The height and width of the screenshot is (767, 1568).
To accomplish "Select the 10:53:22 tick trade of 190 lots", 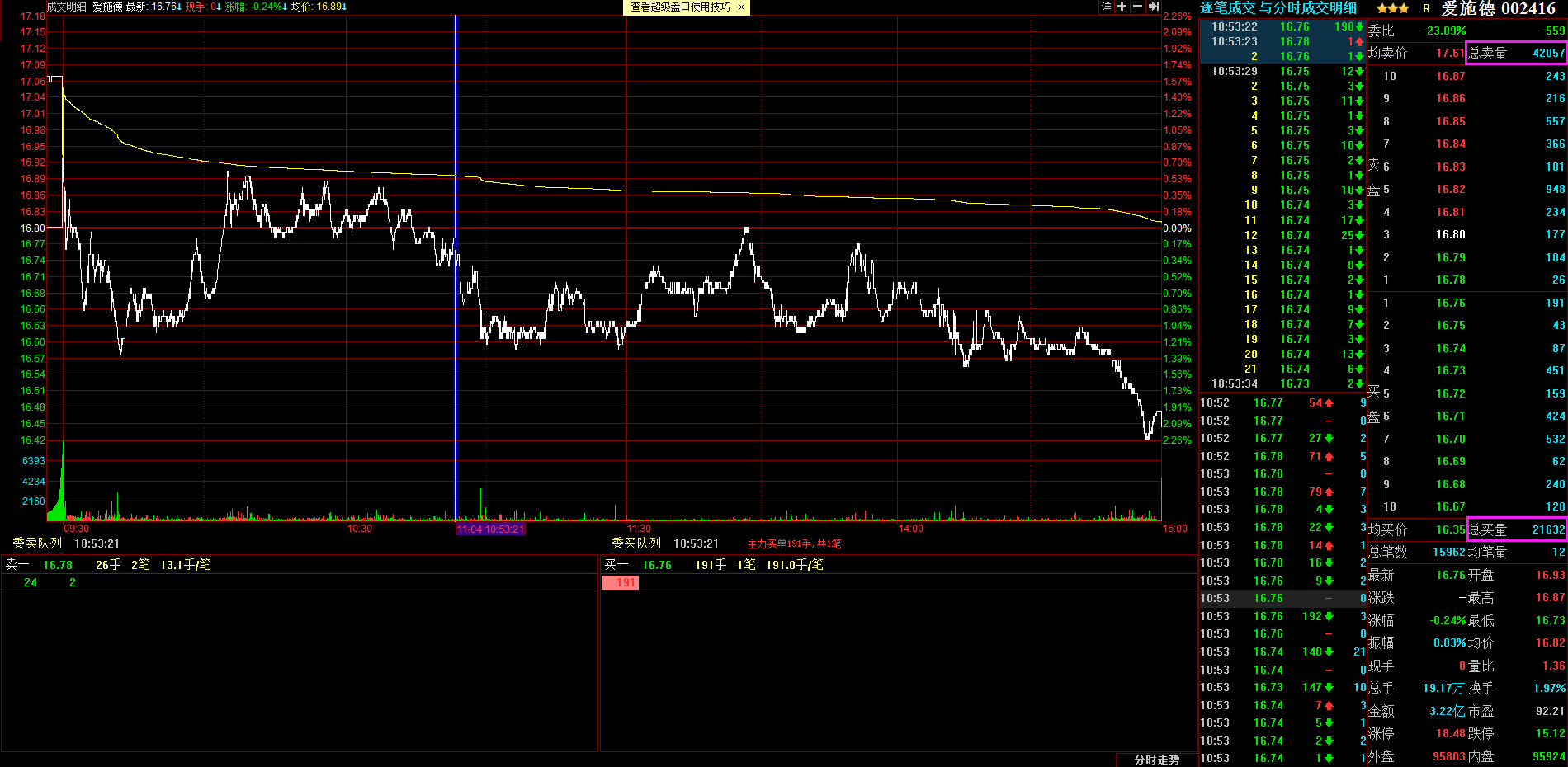I will pyautogui.click(x=1283, y=26).
